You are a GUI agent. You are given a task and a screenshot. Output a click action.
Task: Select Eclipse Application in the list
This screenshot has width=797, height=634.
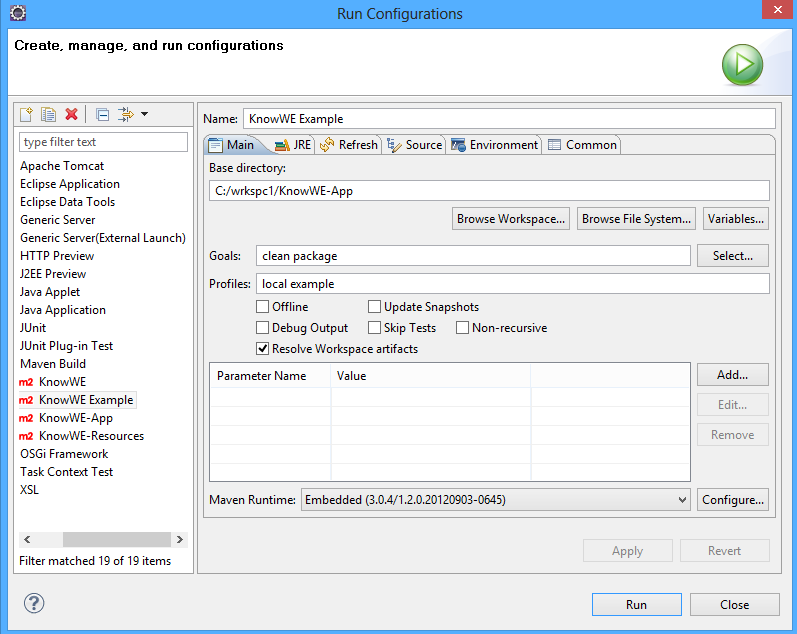tap(70, 184)
